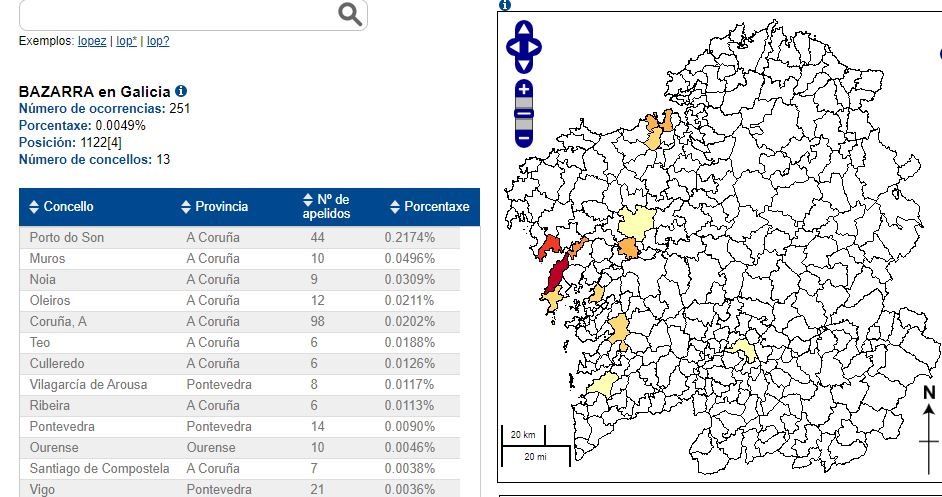
Task: Click the '98' surname count cell
Action: (x=317, y=322)
